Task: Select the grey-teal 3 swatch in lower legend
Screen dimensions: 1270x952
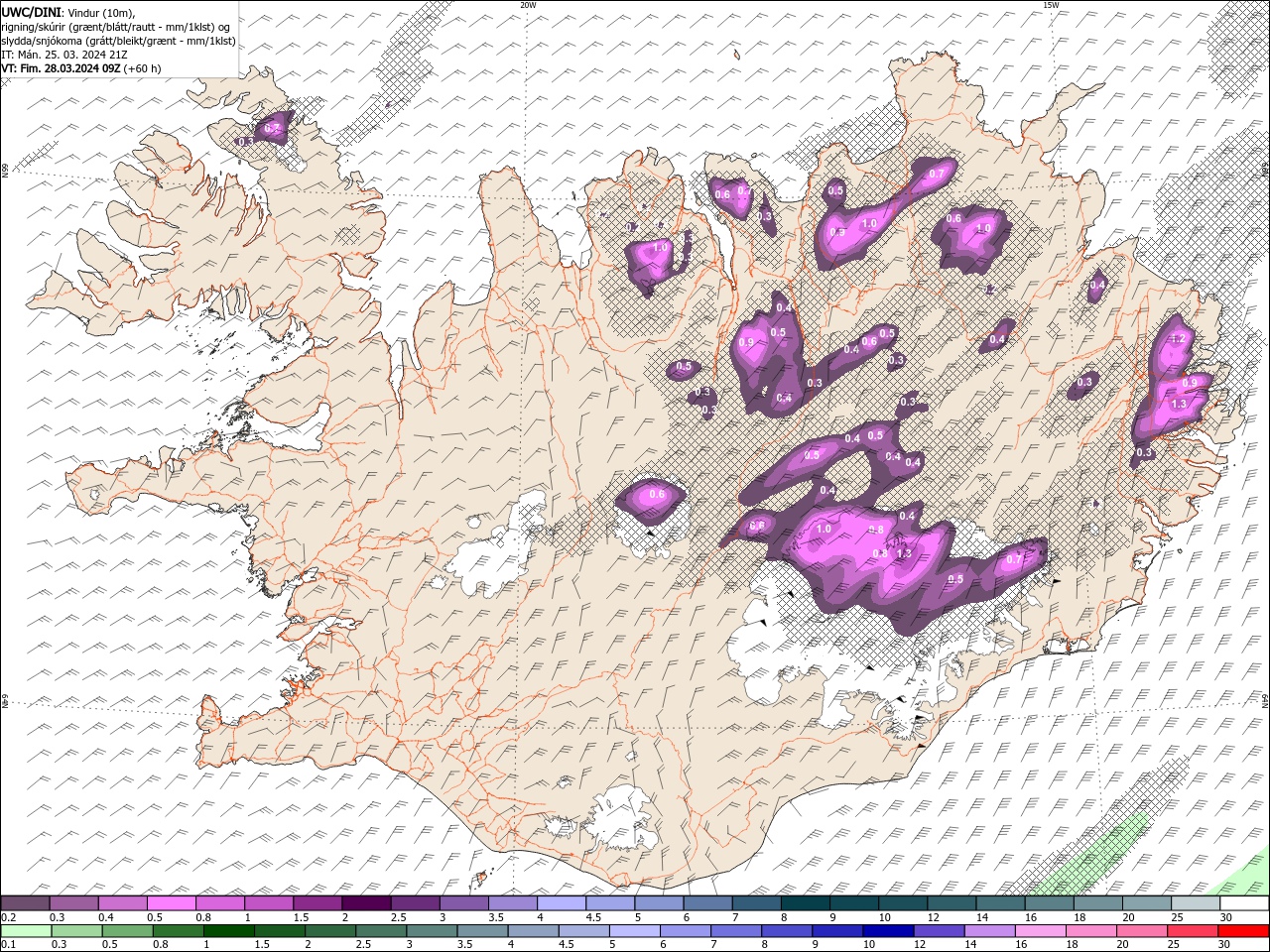Action: click(432, 930)
